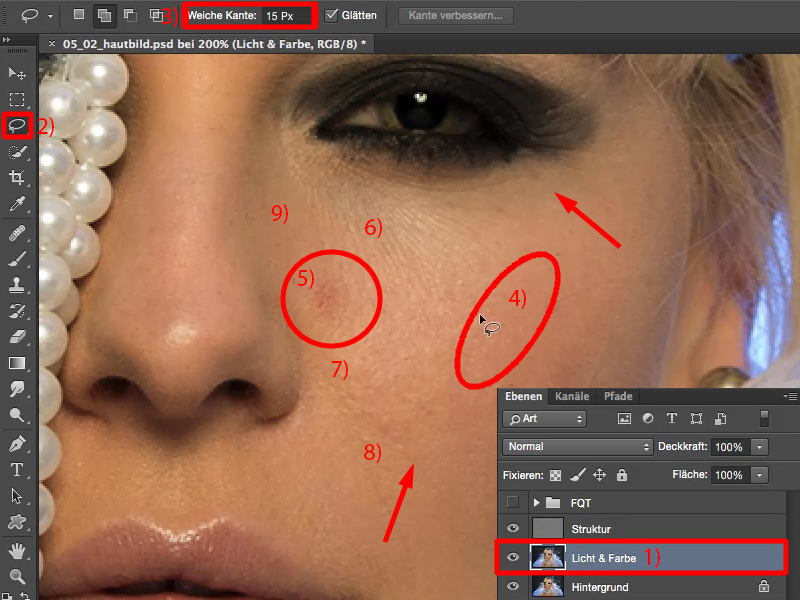Viewport: 800px width, 600px height.
Task: Switch to the Kanäle tab
Action: 572,396
